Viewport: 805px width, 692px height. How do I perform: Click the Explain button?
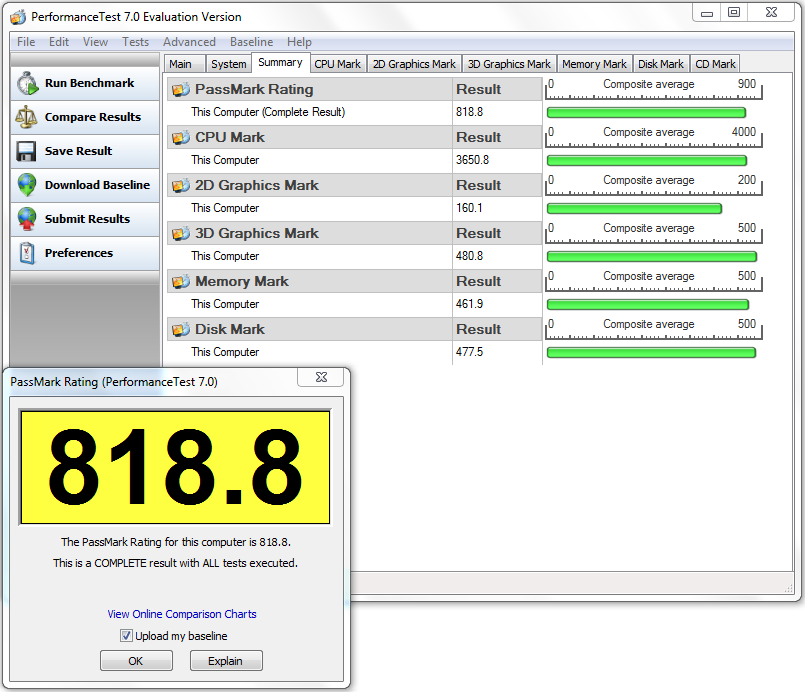226,661
